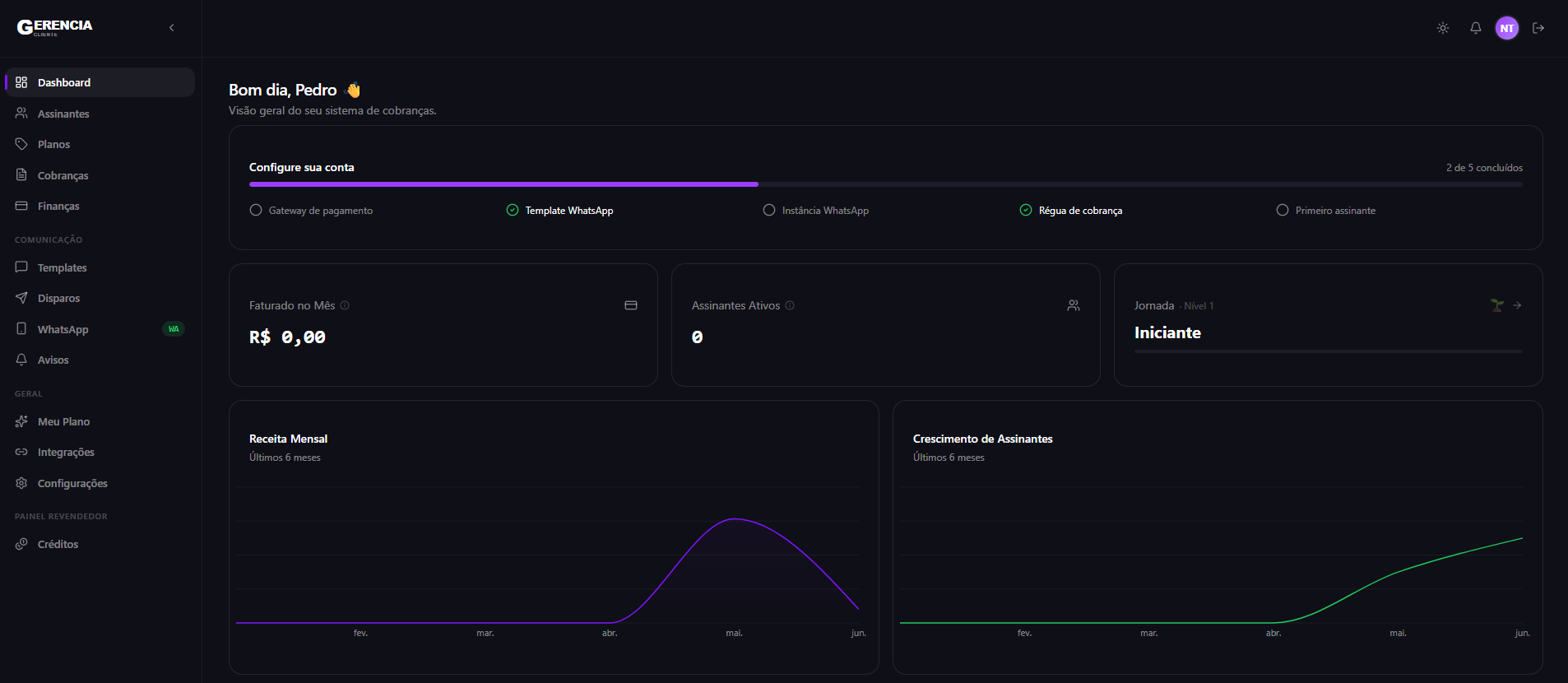Screen dimensions: 1568x683
Task: Click the 2 de 5 concluídos text
Action: [1484, 168]
